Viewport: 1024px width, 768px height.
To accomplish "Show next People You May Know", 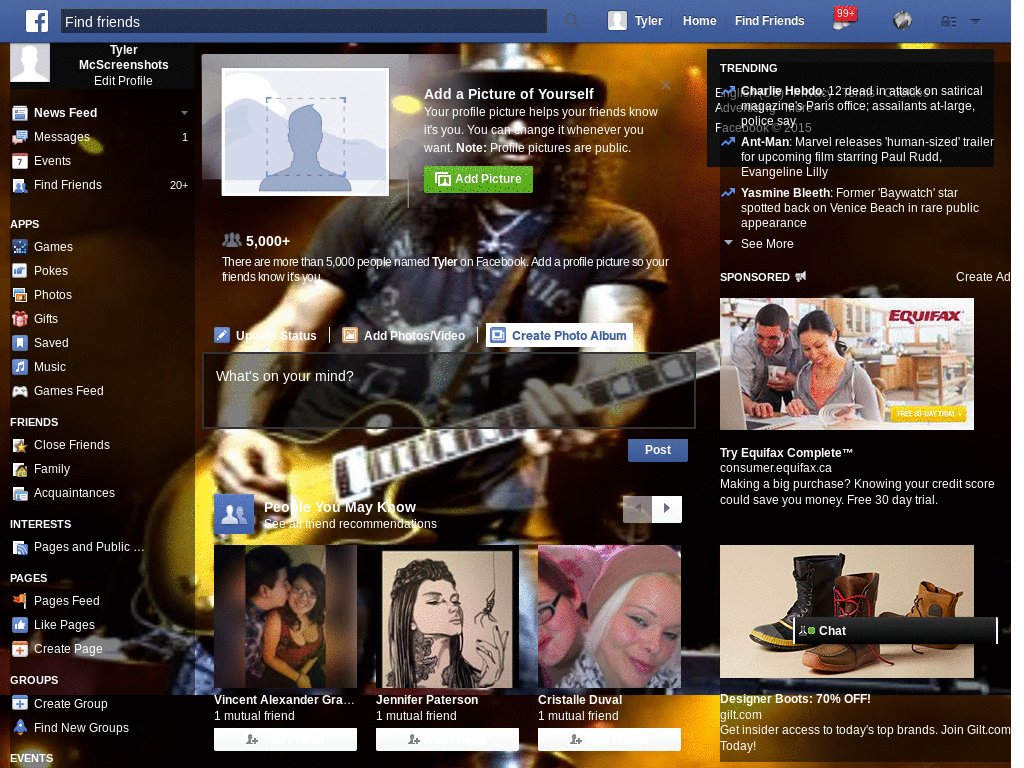I will point(667,509).
